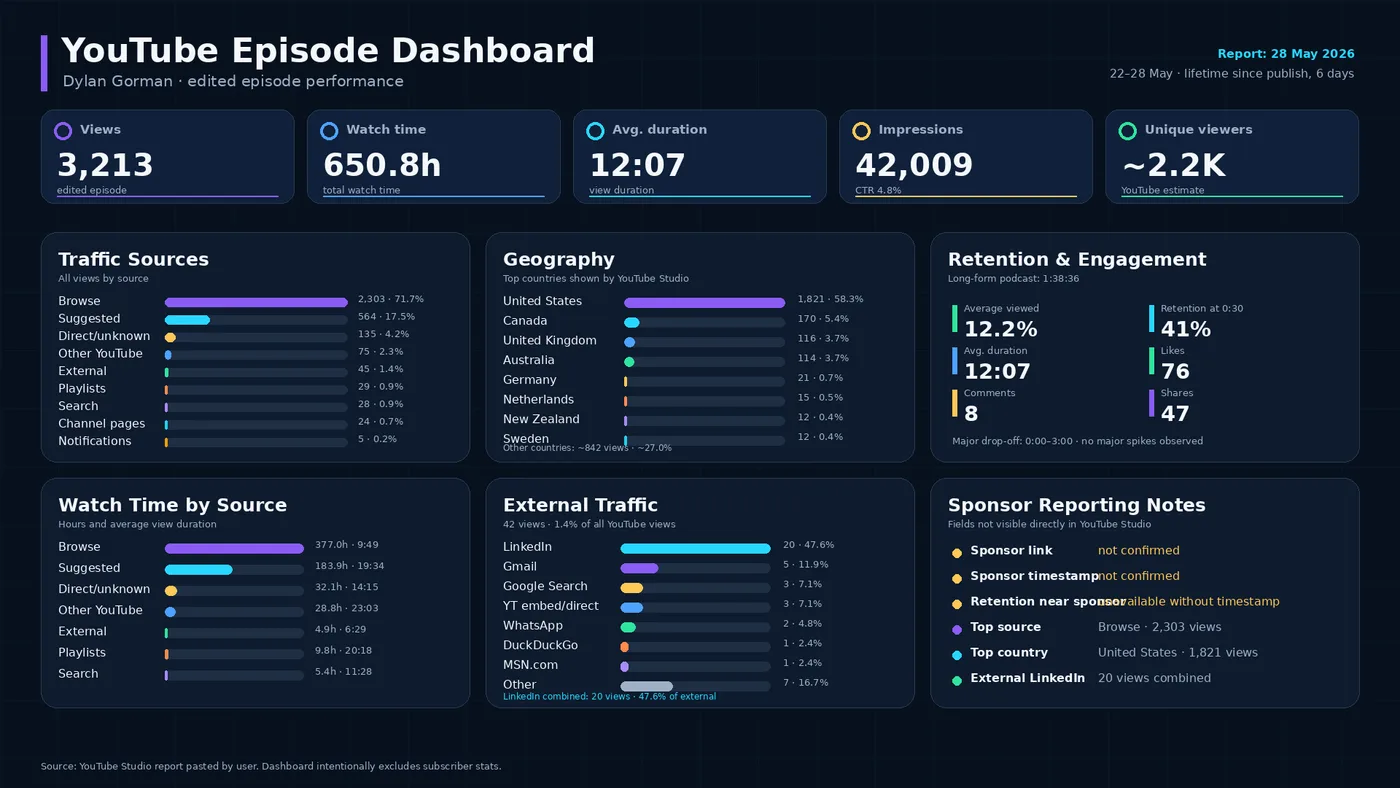Viewport: 1400px width, 788px height.
Task: Click the Report: 28 May 2026 label
Action: pyautogui.click(x=1286, y=54)
